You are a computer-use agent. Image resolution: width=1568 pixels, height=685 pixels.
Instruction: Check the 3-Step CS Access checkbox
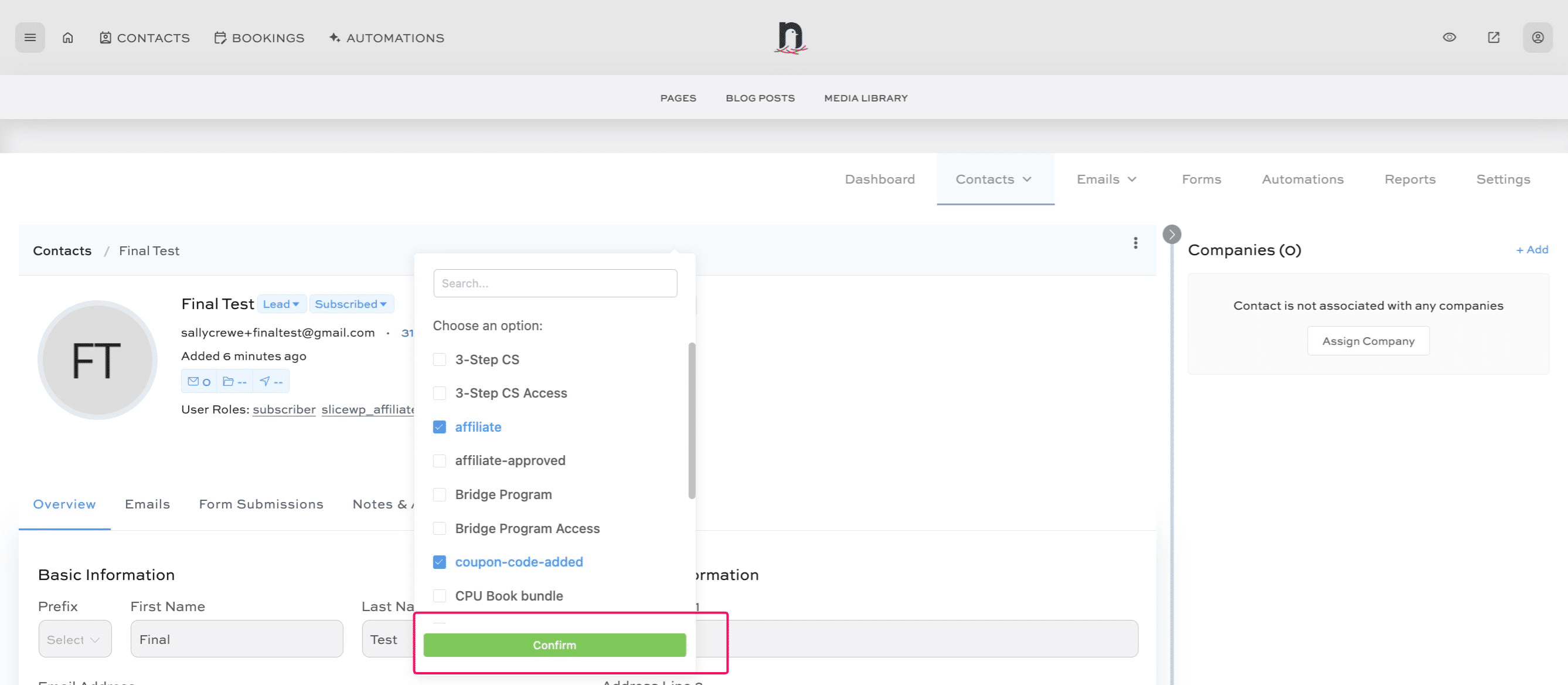point(440,394)
